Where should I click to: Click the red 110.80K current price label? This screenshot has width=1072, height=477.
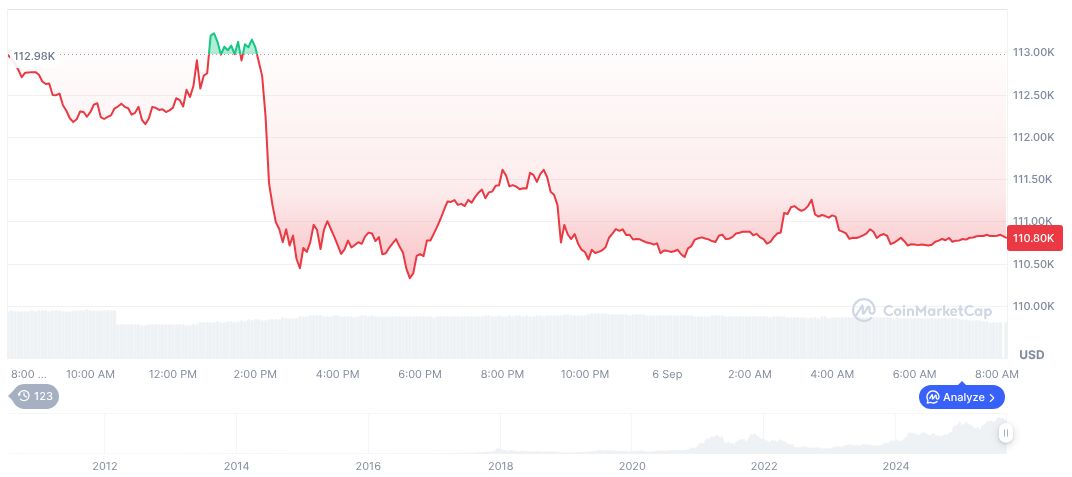(x=1035, y=238)
